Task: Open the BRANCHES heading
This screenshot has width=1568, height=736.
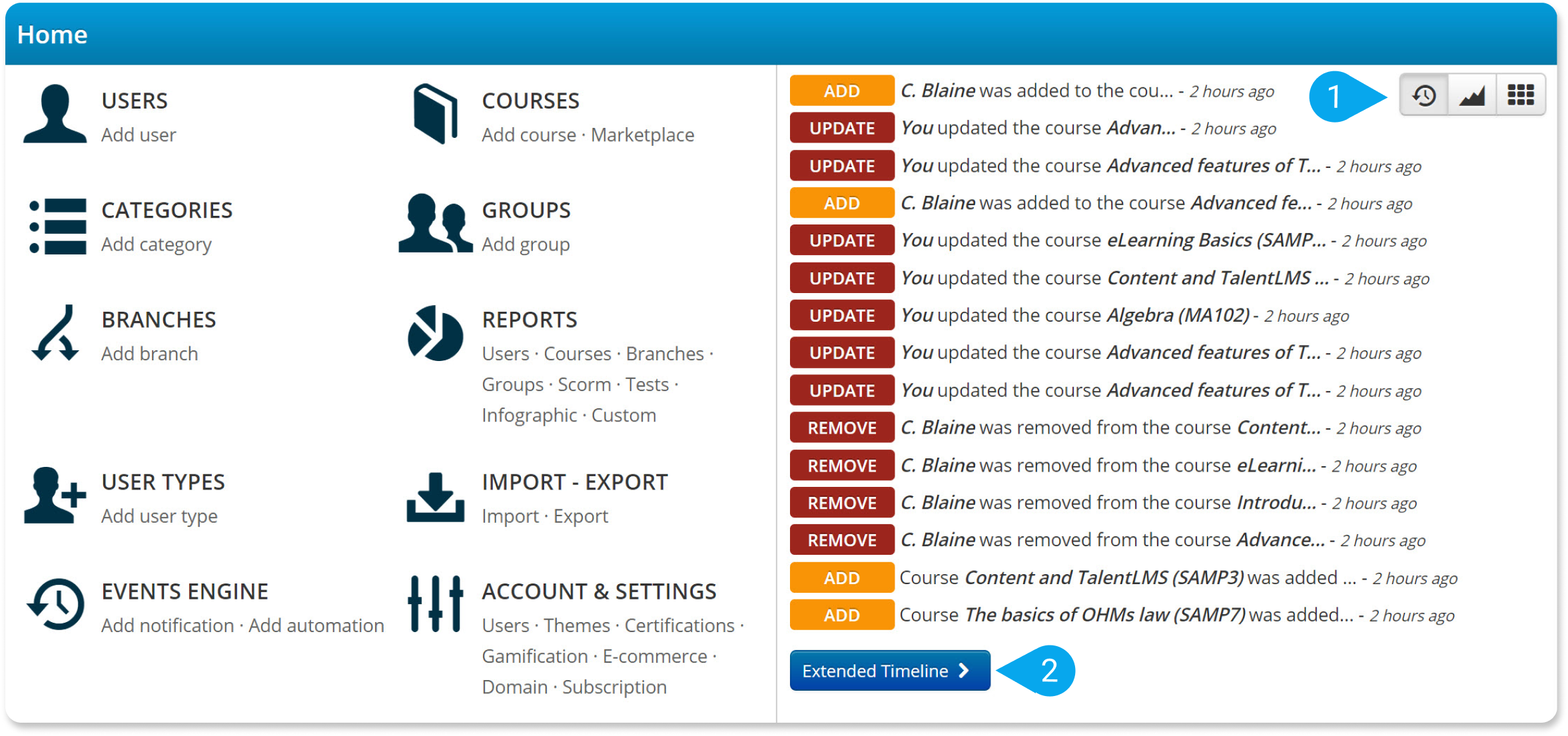Action: pyautogui.click(x=159, y=320)
